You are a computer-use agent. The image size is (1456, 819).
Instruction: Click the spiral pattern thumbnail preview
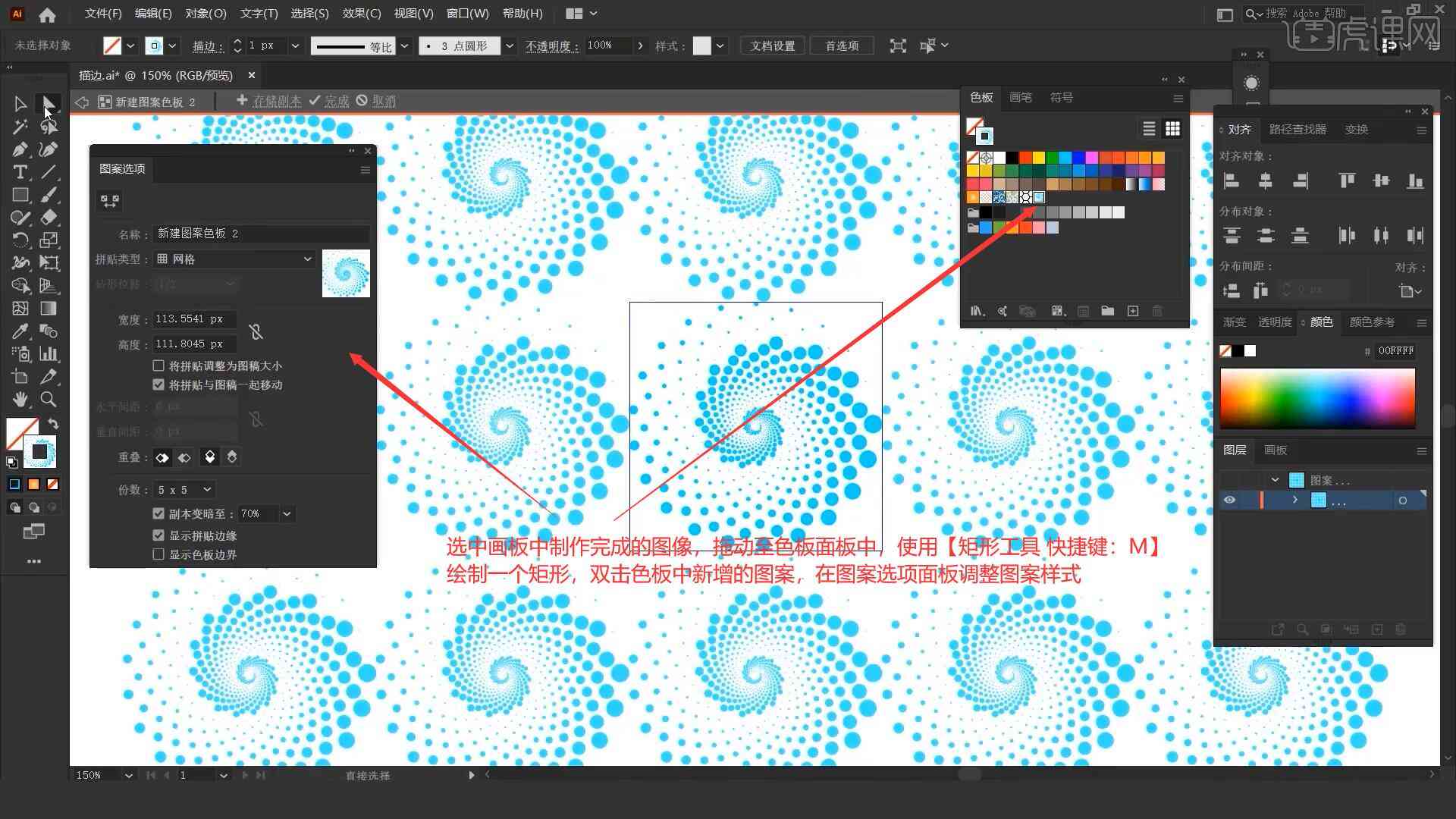point(344,274)
